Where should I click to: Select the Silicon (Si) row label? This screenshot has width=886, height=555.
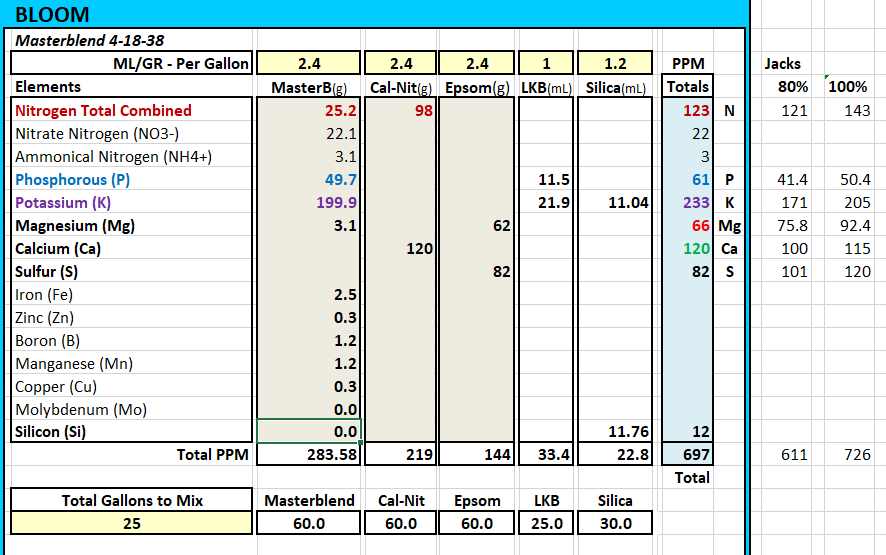[50, 432]
